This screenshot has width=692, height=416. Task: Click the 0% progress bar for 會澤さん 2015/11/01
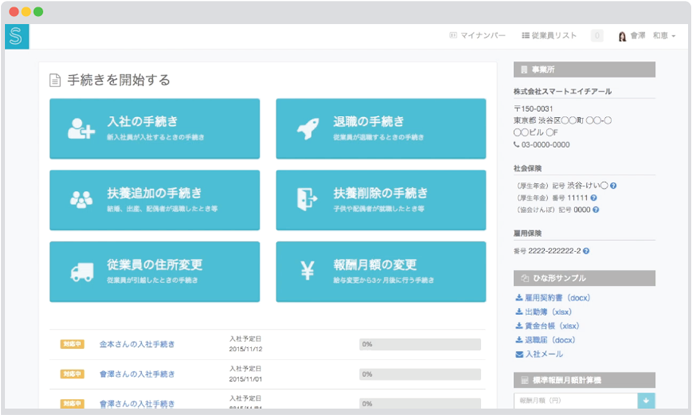[x=420, y=374]
